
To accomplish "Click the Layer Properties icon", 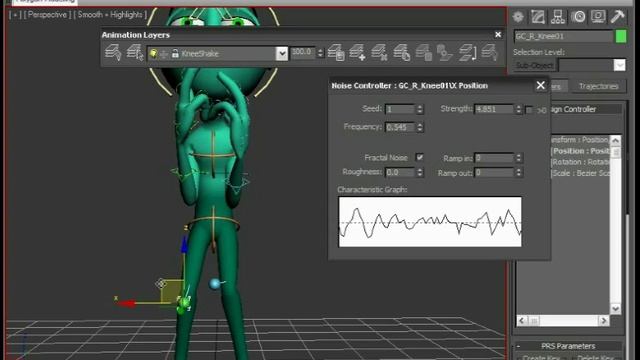I will 336,53.
